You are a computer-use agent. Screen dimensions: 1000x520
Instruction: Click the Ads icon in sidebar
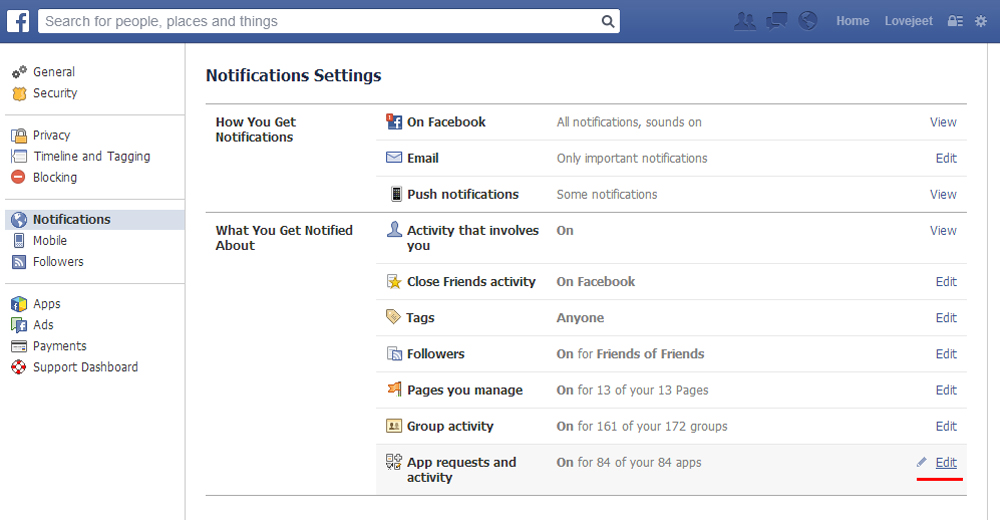coord(19,325)
